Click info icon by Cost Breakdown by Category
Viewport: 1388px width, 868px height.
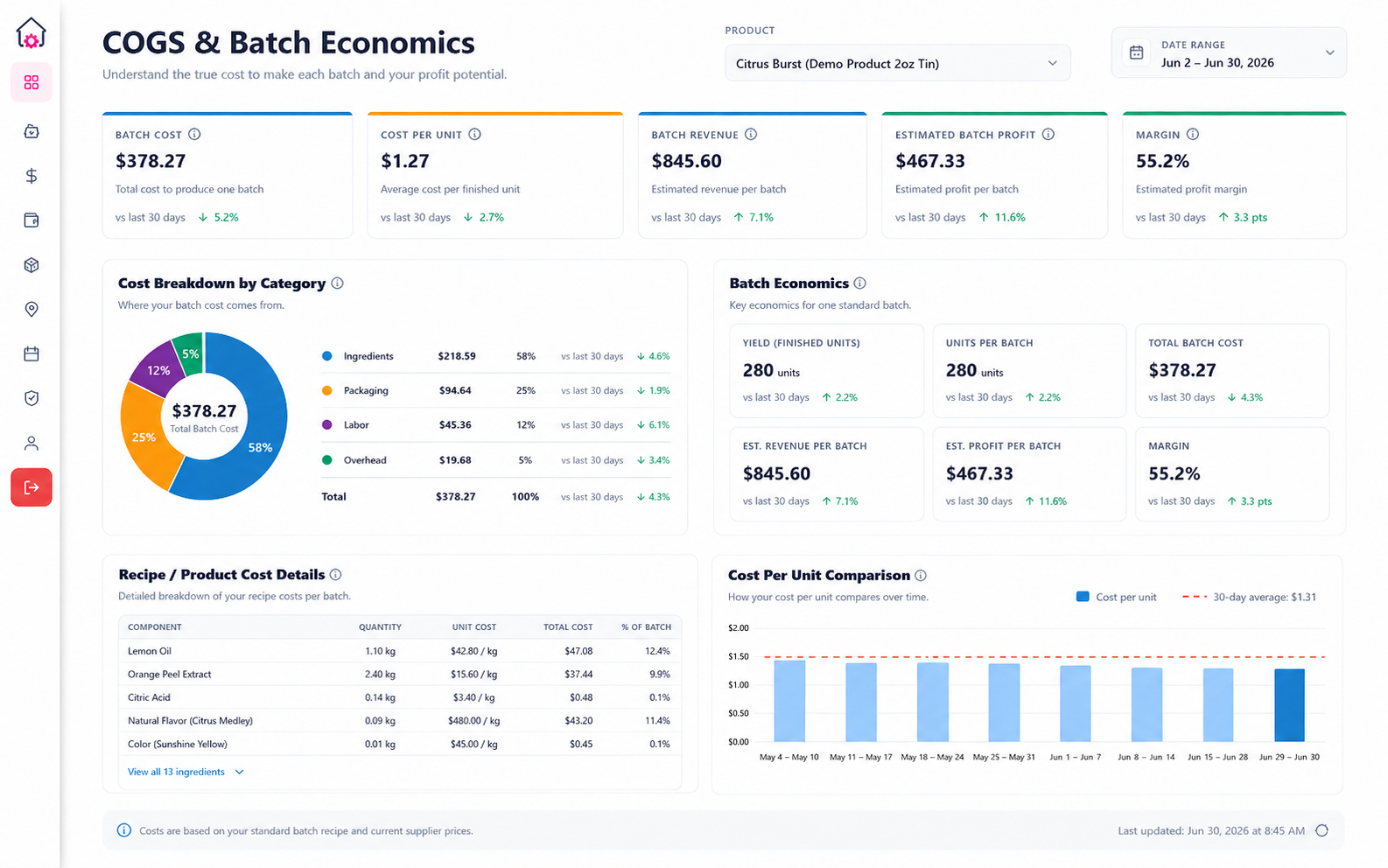tap(338, 283)
